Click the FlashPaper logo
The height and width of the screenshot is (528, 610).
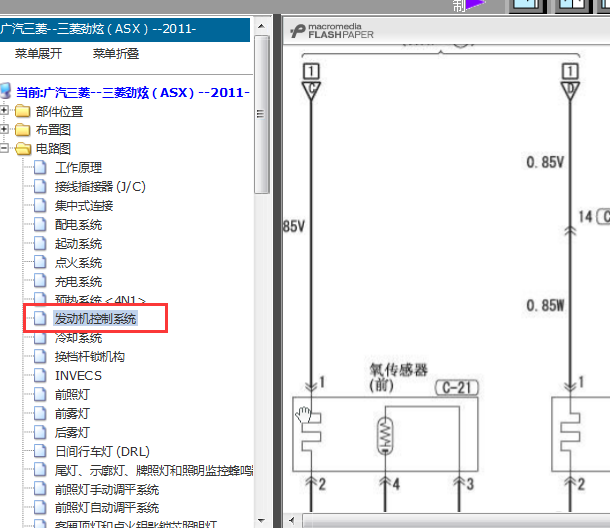332,31
